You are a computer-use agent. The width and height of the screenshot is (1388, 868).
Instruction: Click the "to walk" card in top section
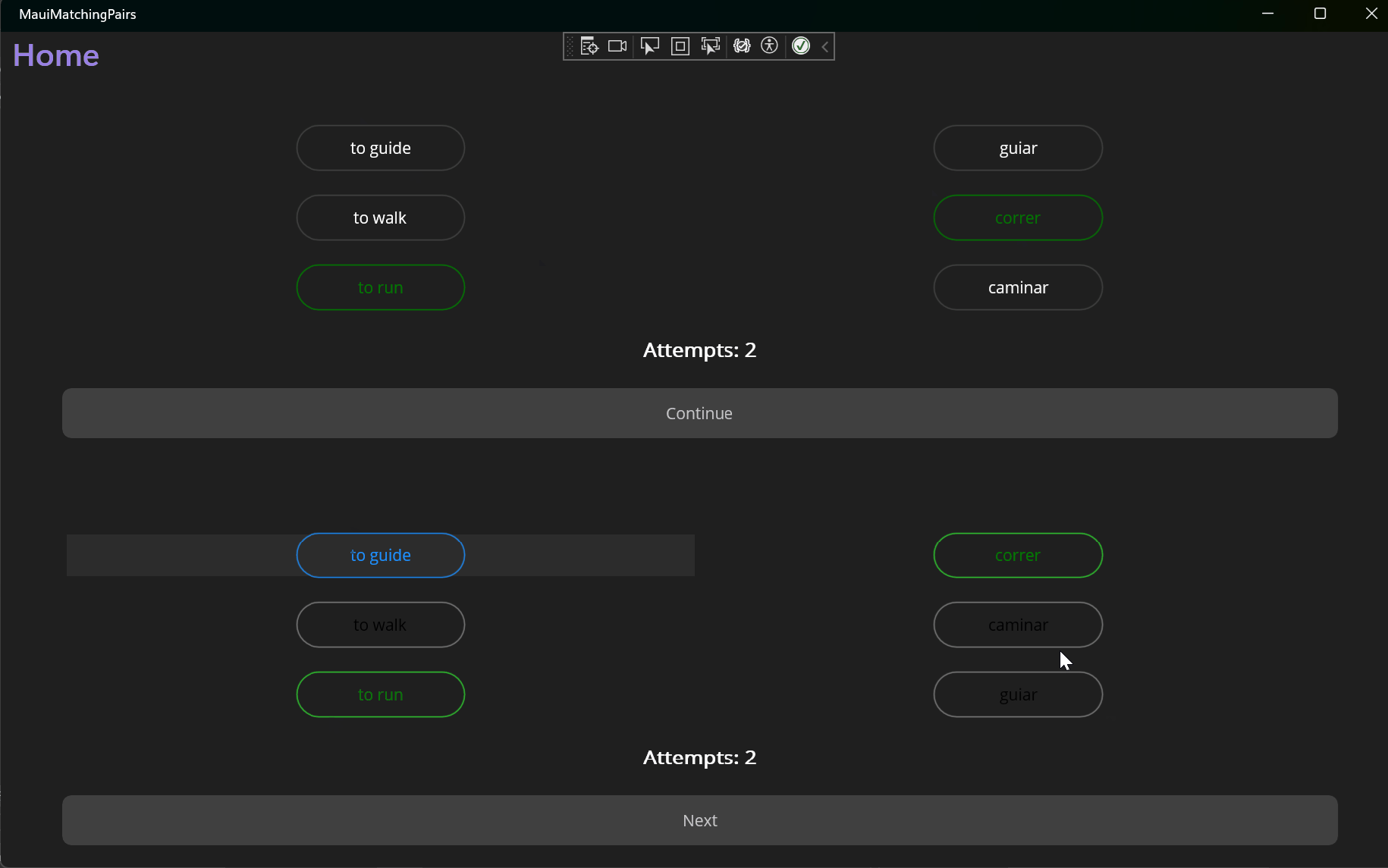[x=380, y=218]
